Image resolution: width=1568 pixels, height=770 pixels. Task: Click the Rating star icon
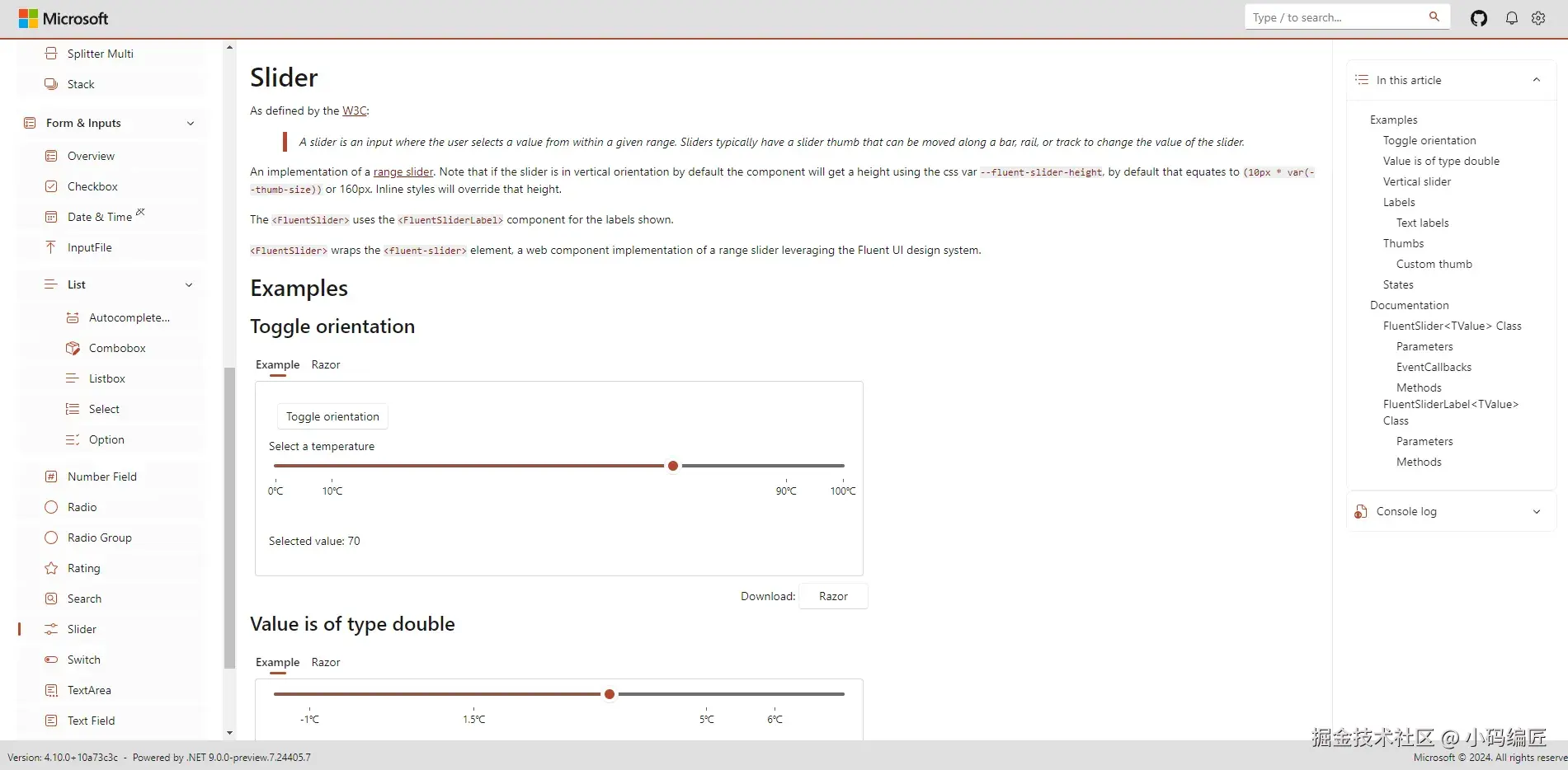[51, 568]
